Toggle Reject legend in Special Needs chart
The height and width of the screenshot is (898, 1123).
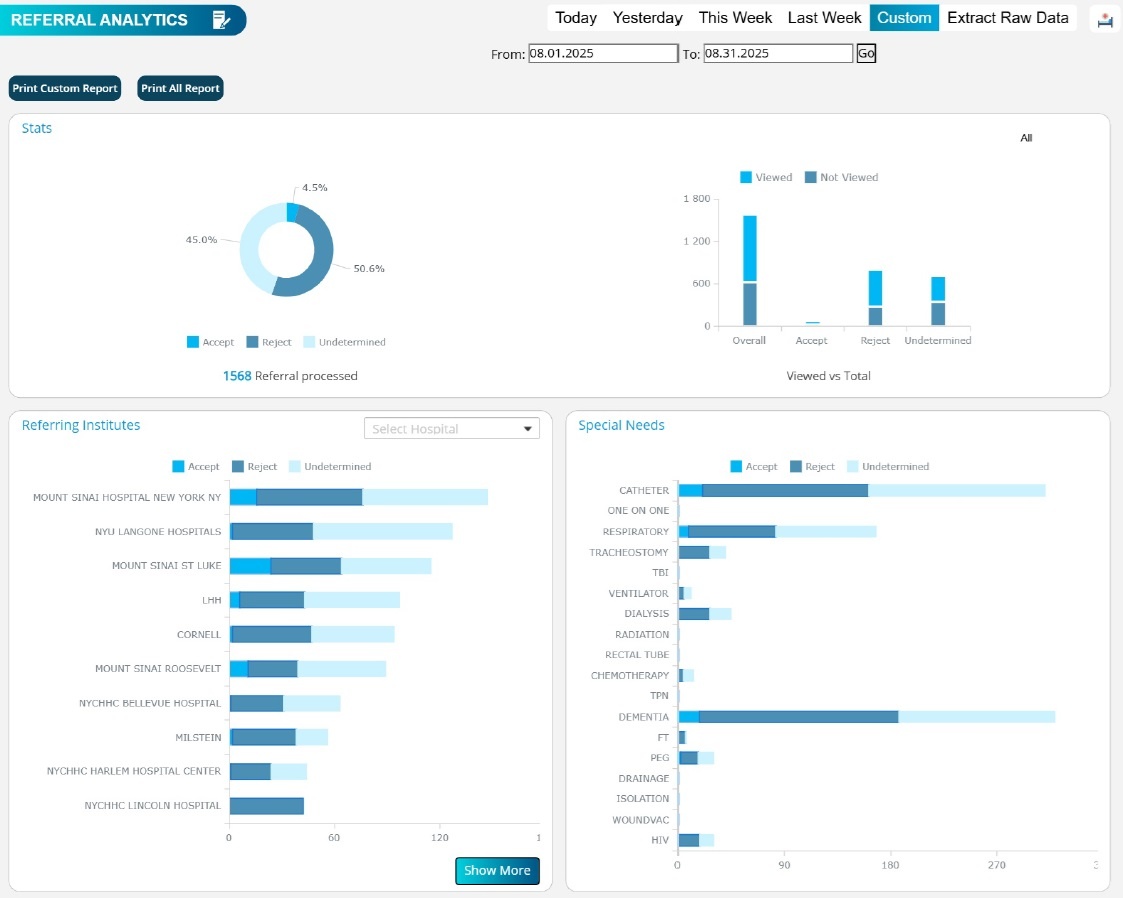[812, 466]
